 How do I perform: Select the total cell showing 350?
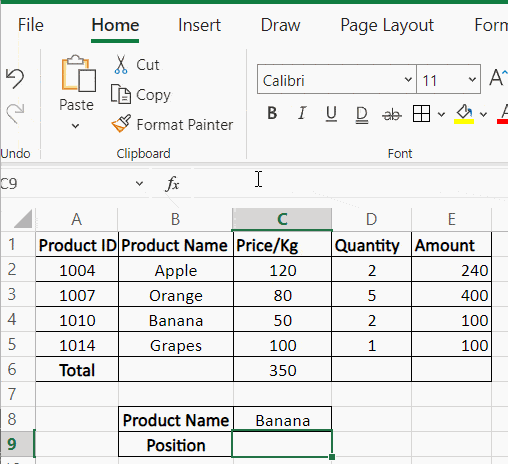[283, 370]
